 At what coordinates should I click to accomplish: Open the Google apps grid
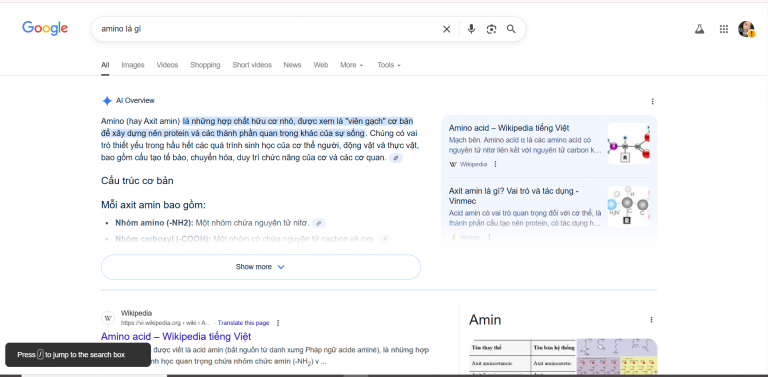tap(723, 29)
